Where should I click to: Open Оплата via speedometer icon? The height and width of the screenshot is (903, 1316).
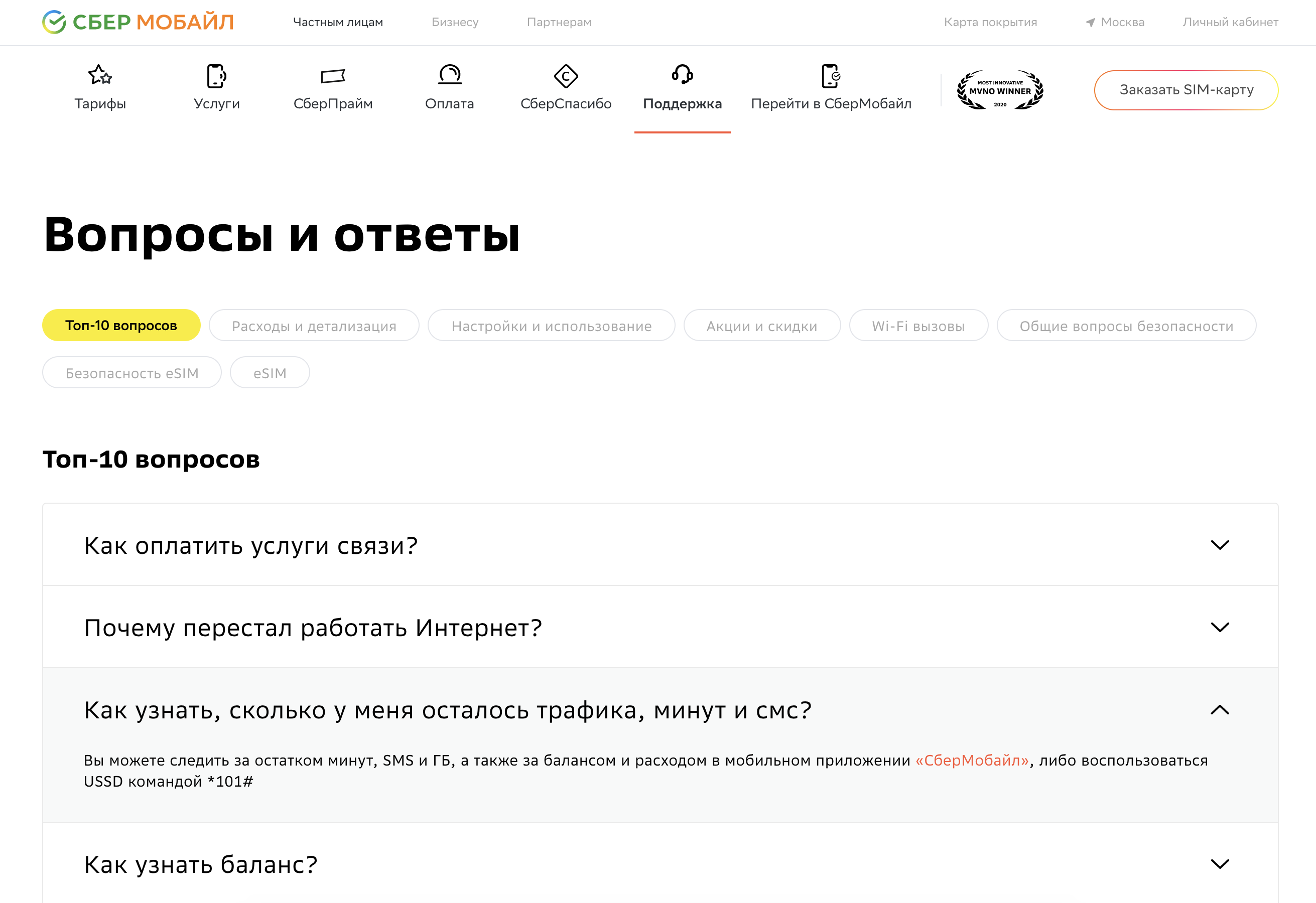pyautogui.click(x=450, y=75)
